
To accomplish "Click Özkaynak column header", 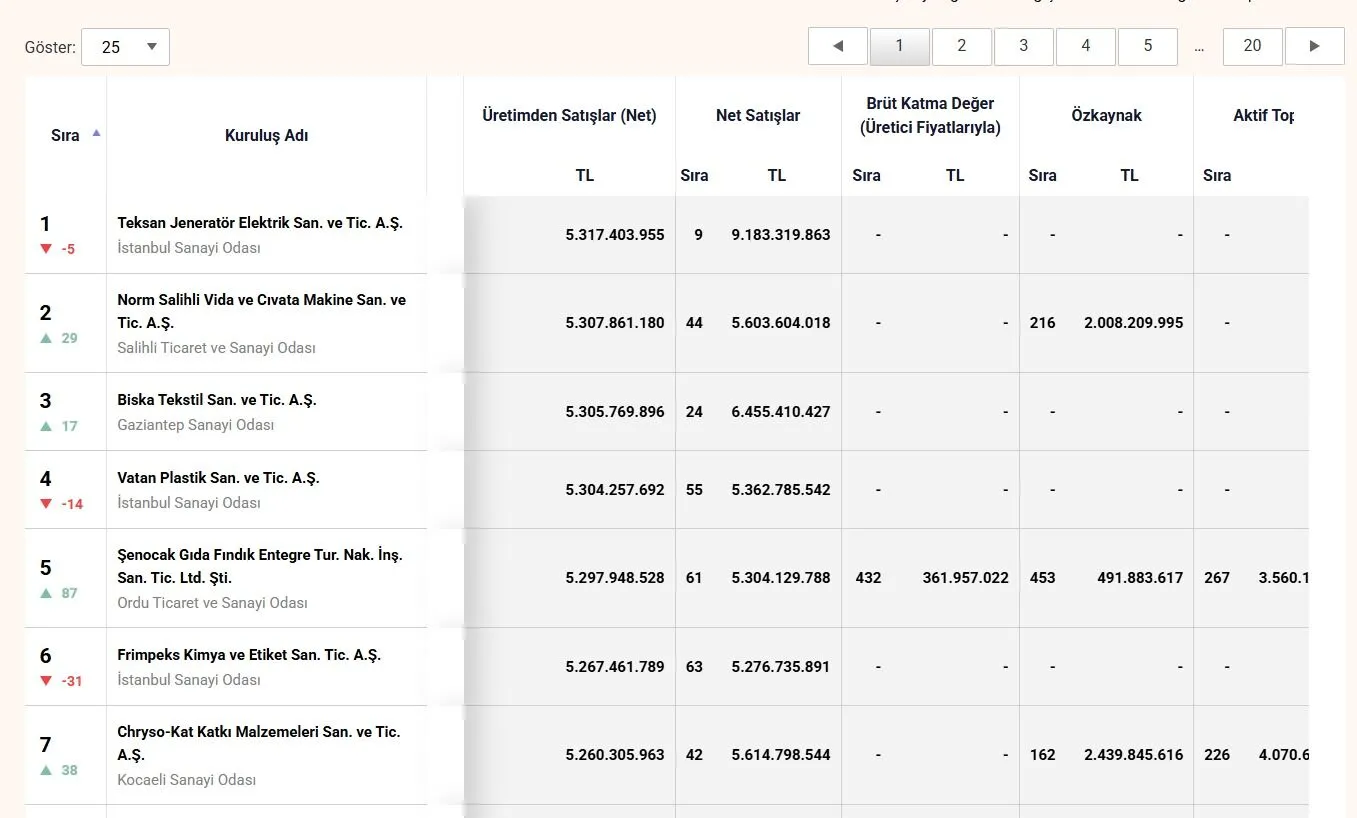I will [x=1106, y=116].
